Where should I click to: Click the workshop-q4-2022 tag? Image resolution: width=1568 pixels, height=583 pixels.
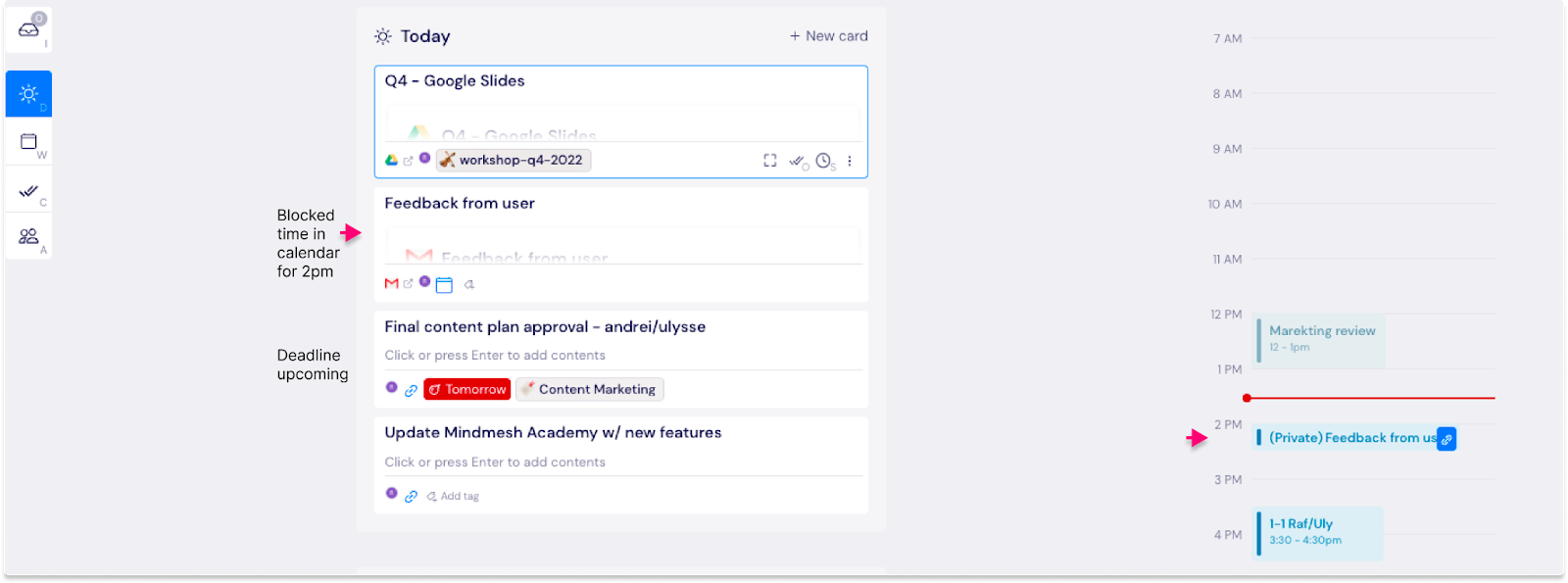pos(514,160)
